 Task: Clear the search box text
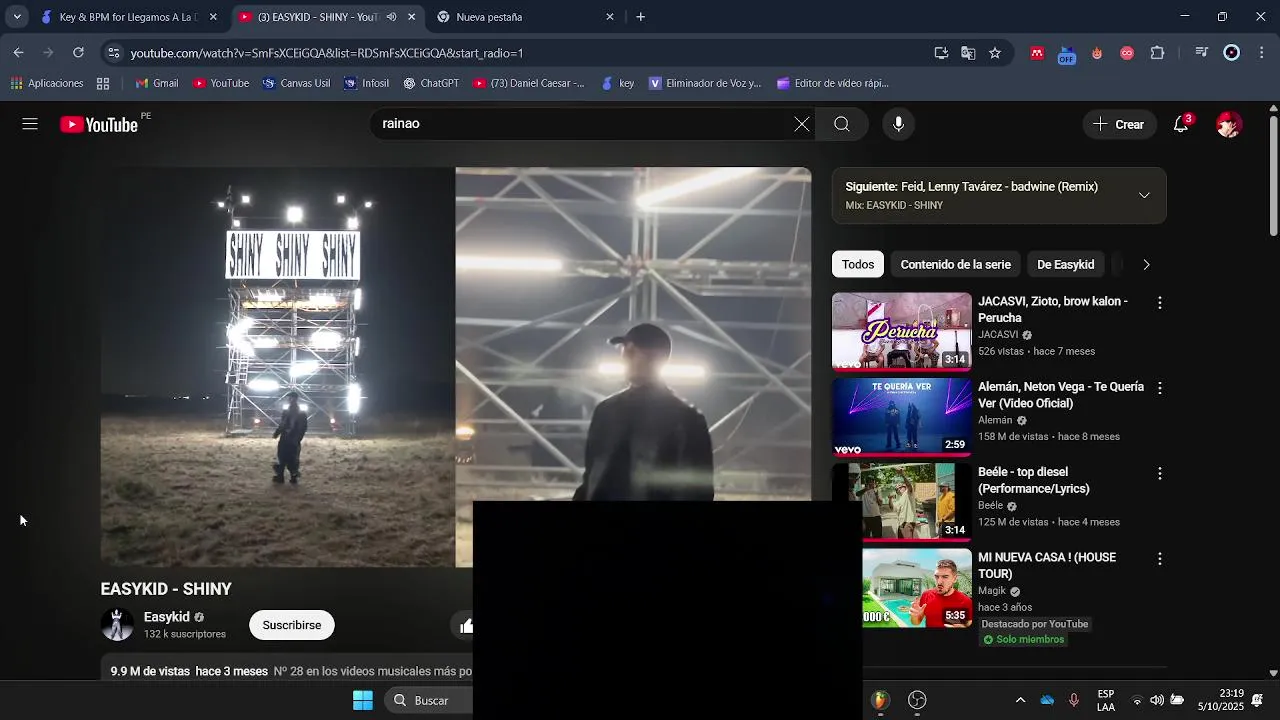pyautogui.click(x=802, y=124)
